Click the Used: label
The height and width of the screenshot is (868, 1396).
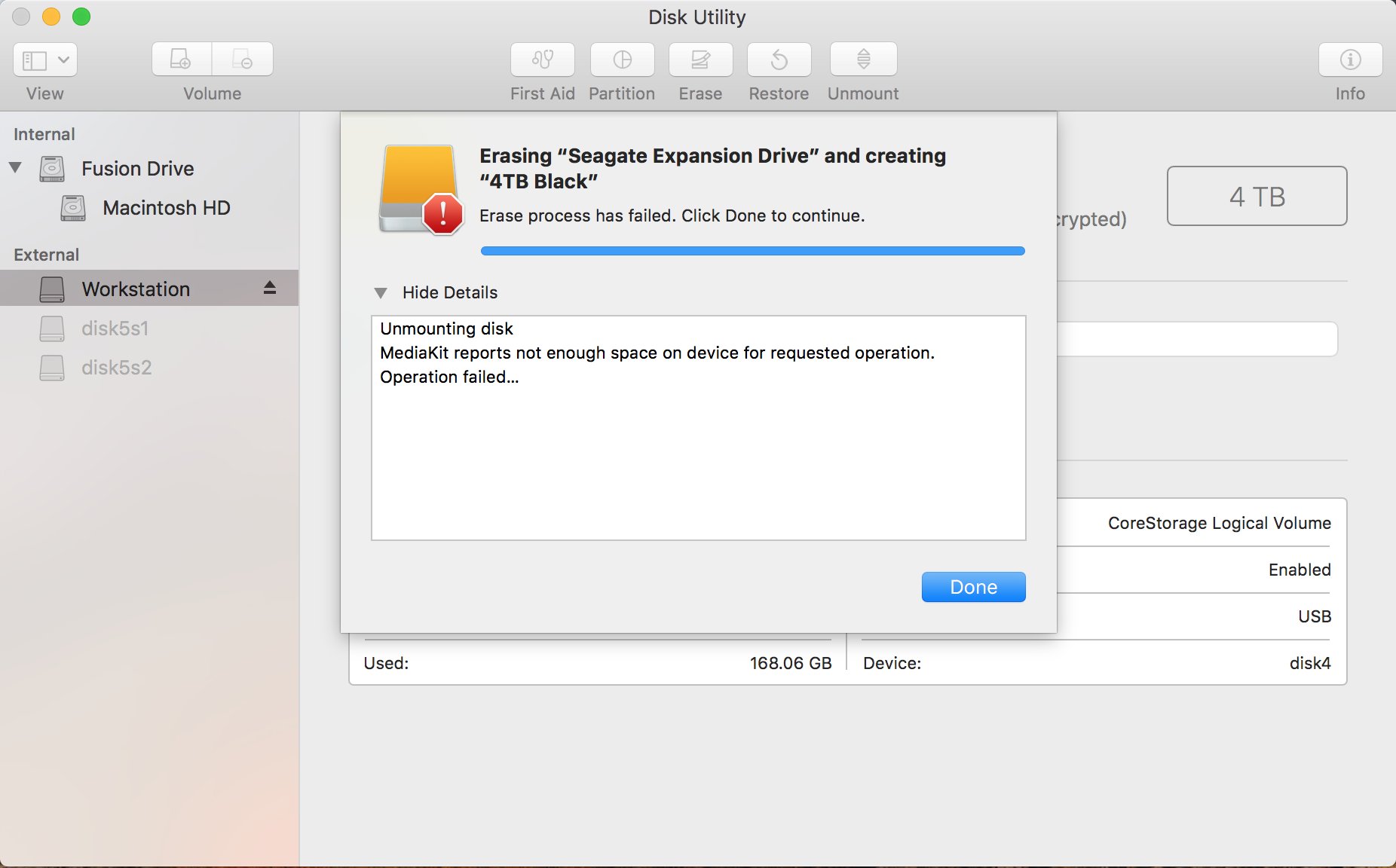(x=386, y=663)
